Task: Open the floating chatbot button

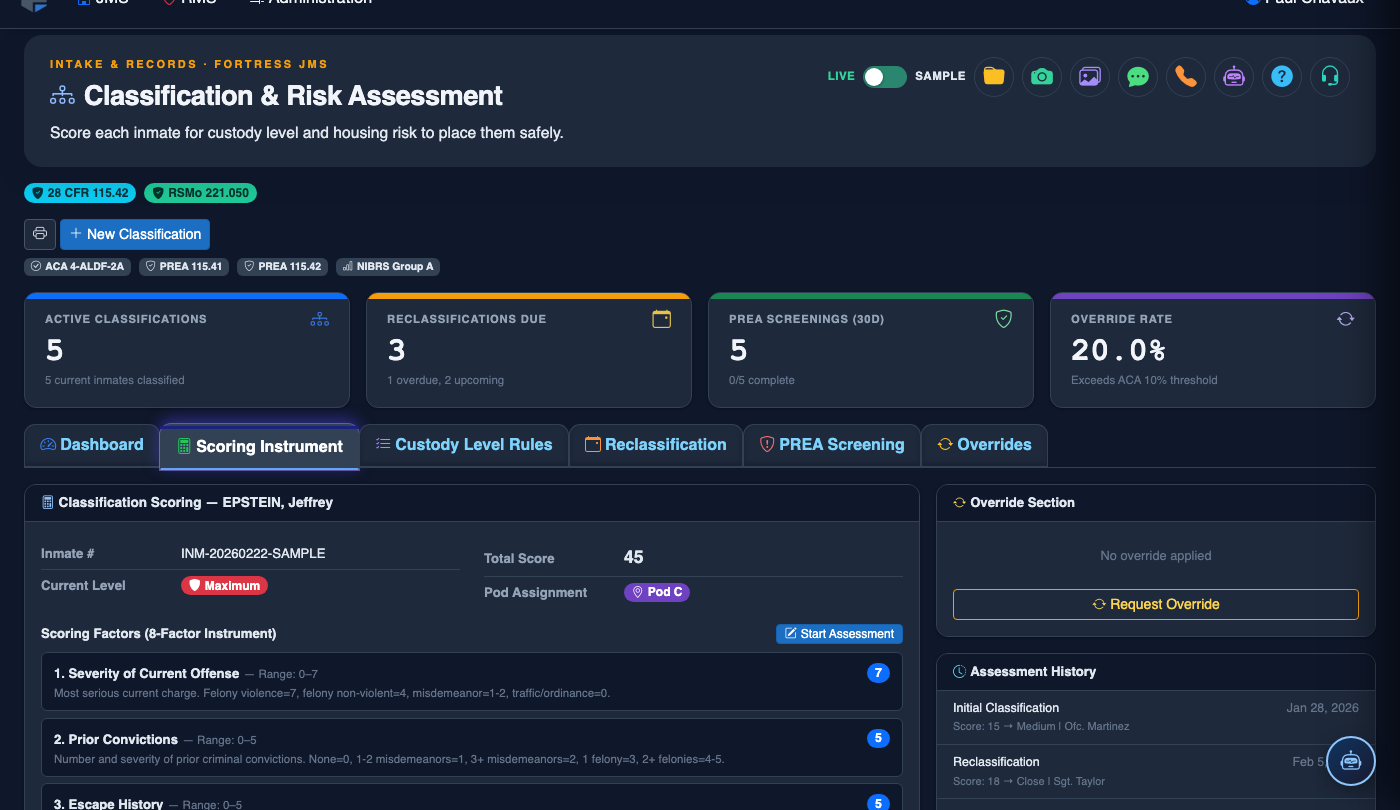Action: click(x=1351, y=760)
